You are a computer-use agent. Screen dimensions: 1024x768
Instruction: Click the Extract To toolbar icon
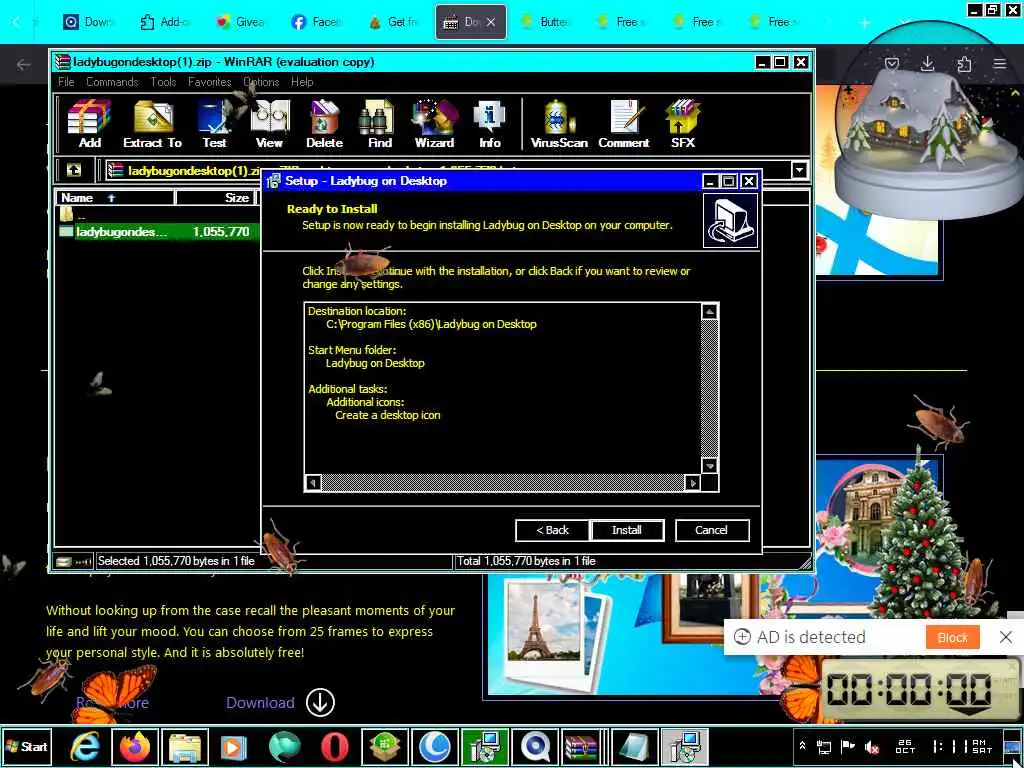(x=153, y=124)
